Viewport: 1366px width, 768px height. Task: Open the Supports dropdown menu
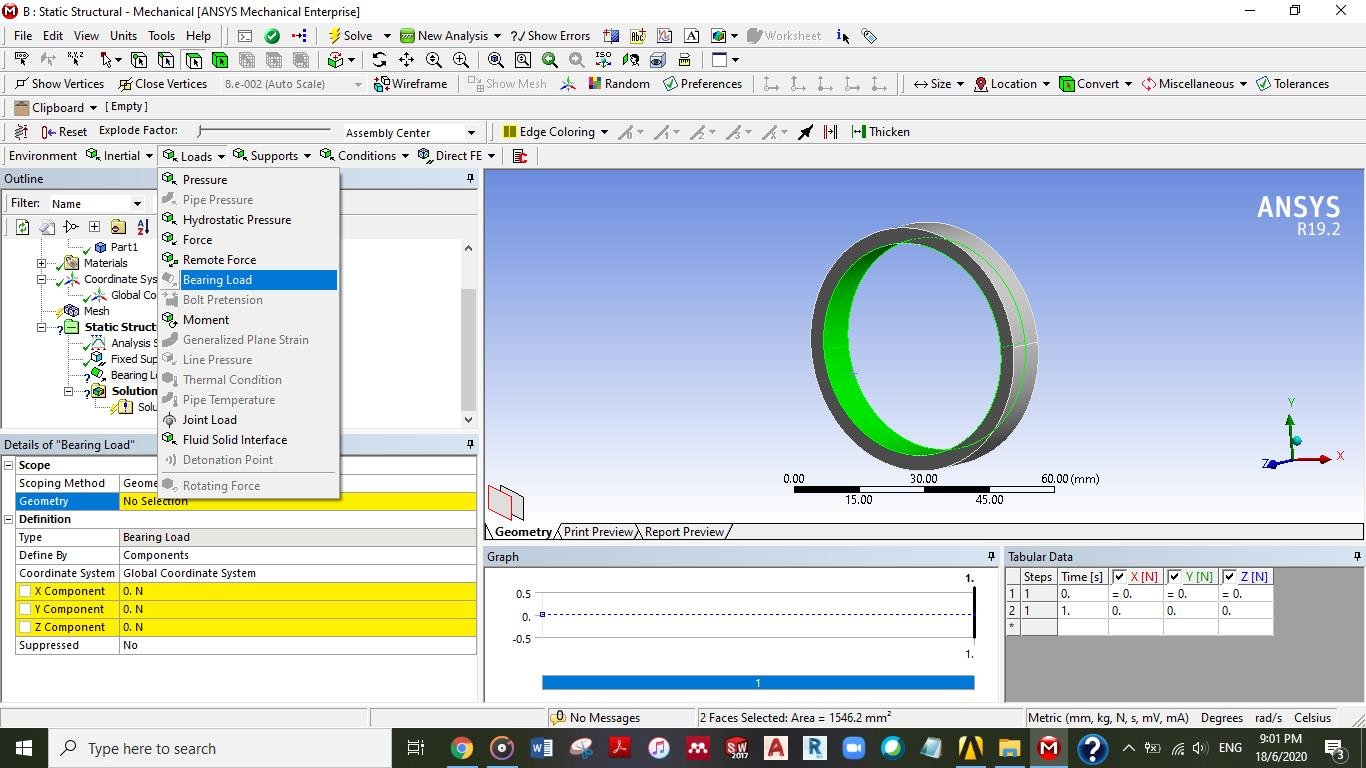(271, 156)
